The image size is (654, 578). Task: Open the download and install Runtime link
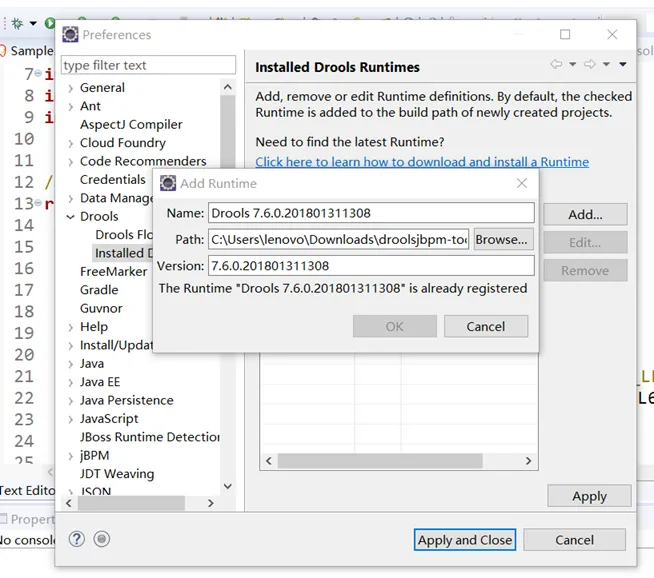[x=422, y=162]
